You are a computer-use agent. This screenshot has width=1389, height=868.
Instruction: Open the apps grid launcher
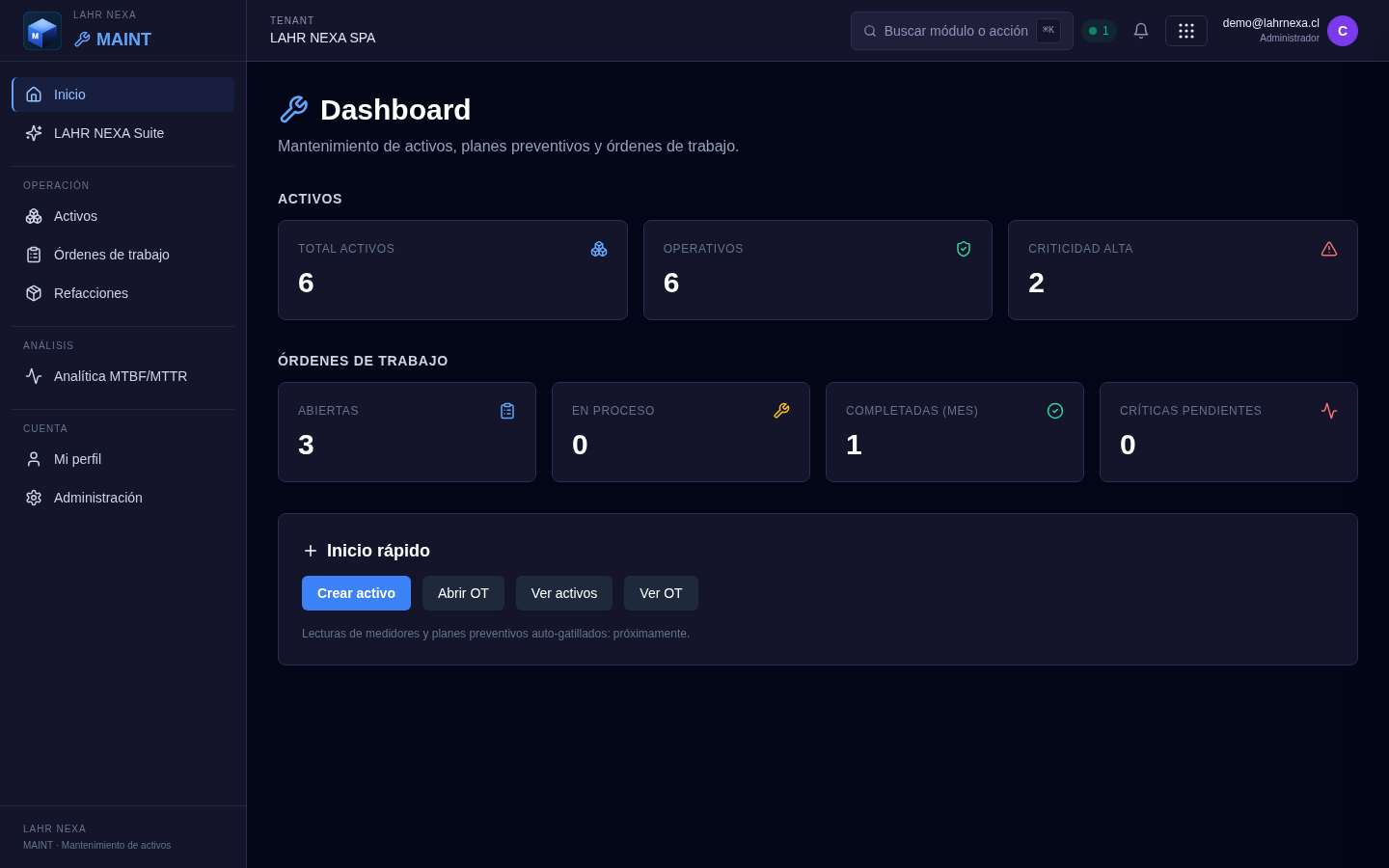[1186, 31]
